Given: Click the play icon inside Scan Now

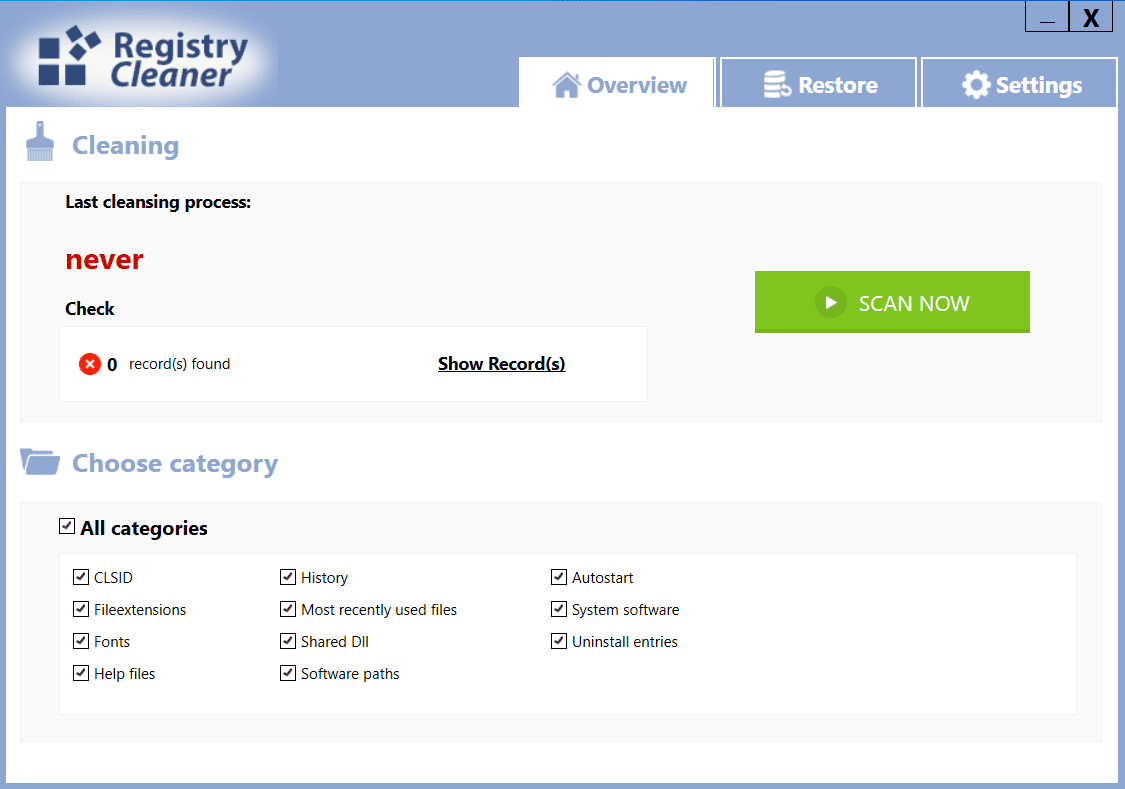Looking at the screenshot, I should click(831, 303).
